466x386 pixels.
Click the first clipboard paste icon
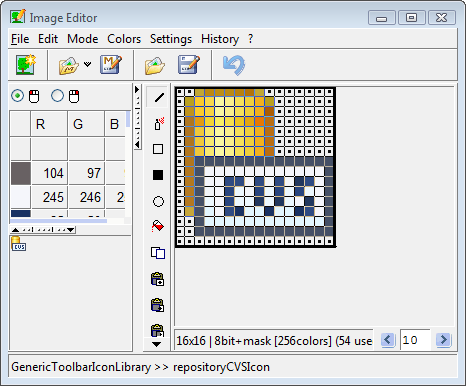pos(158,279)
